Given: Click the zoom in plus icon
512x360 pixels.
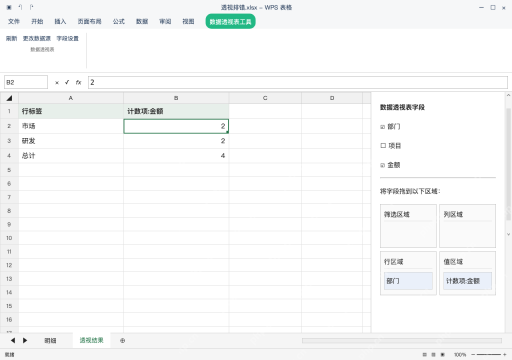Looking at the screenshot, I should point(505,355).
